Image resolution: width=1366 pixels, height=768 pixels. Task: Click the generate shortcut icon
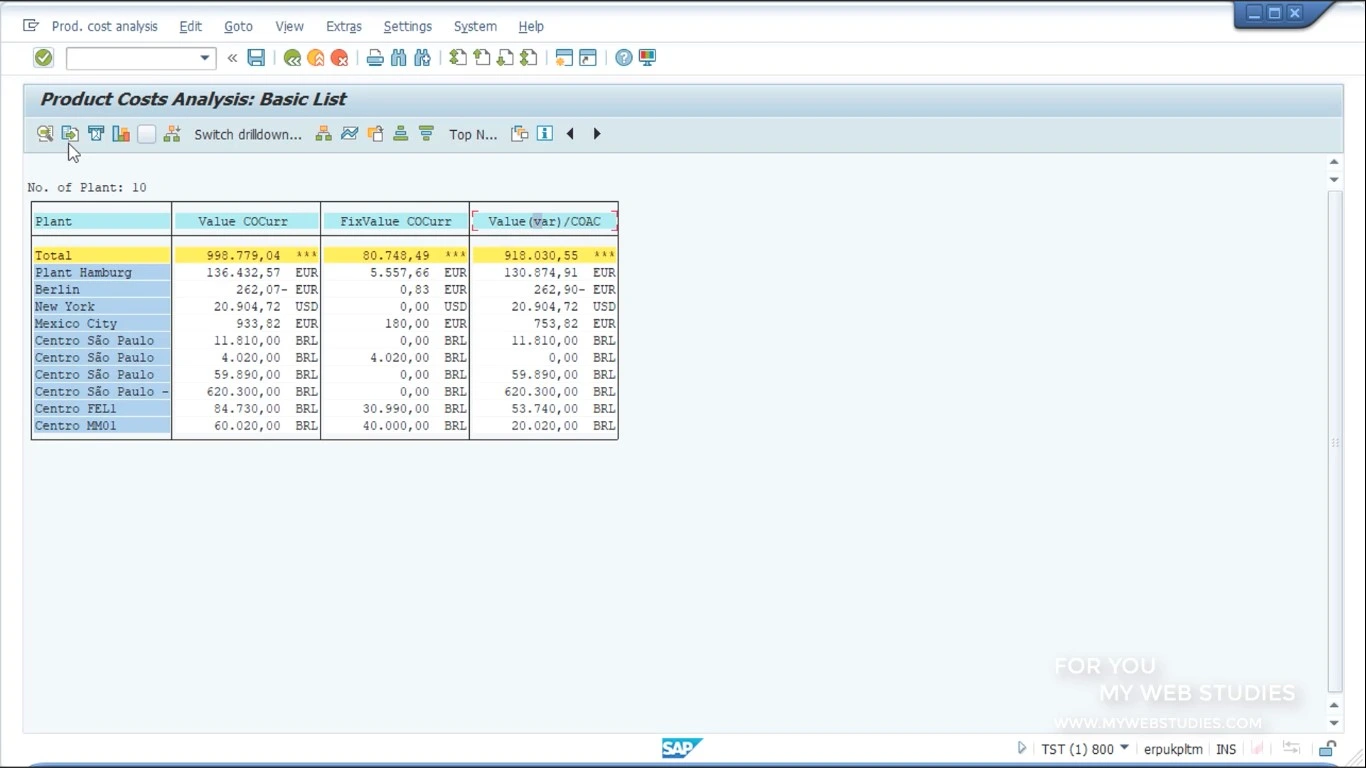tap(588, 58)
